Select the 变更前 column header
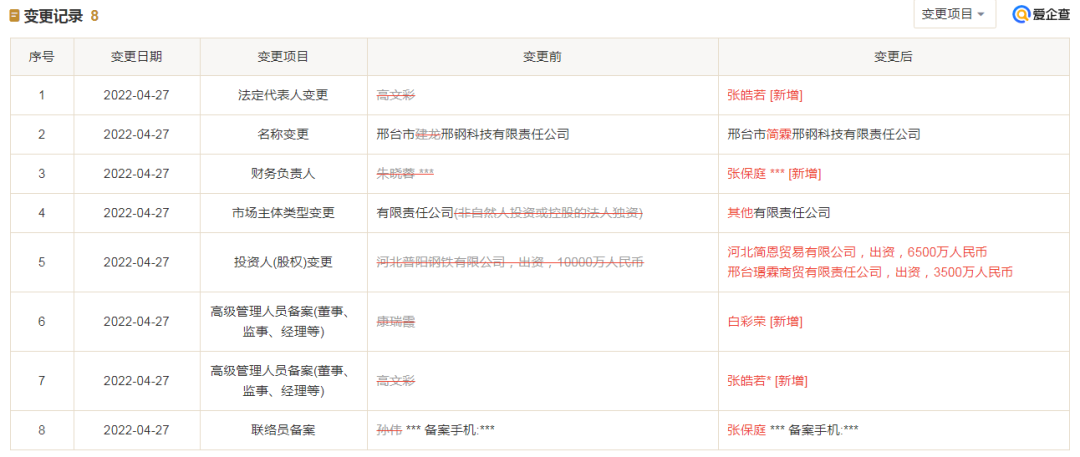 pyautogui.click(x=542, y=57)
